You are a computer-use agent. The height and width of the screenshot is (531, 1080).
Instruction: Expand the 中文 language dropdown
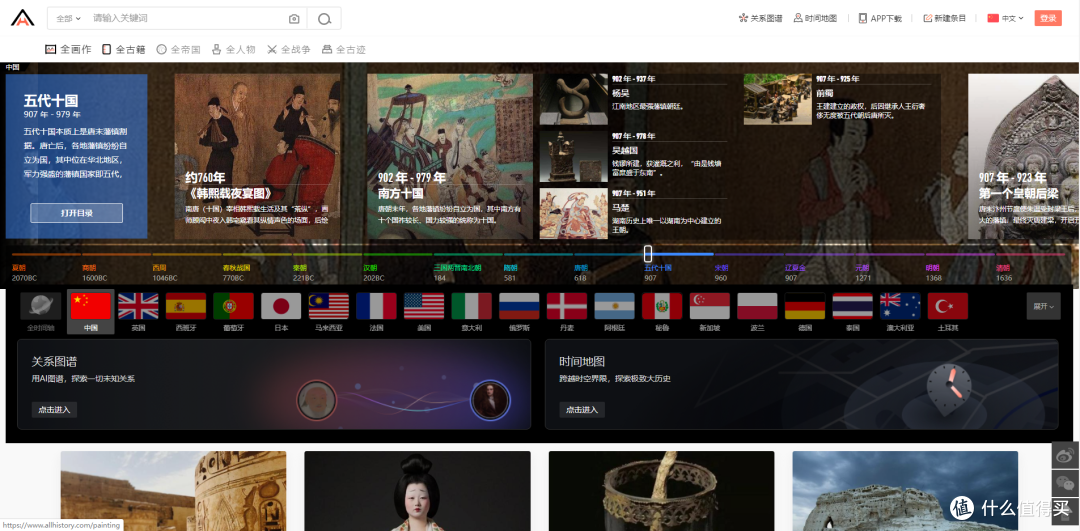[1006, 19]
